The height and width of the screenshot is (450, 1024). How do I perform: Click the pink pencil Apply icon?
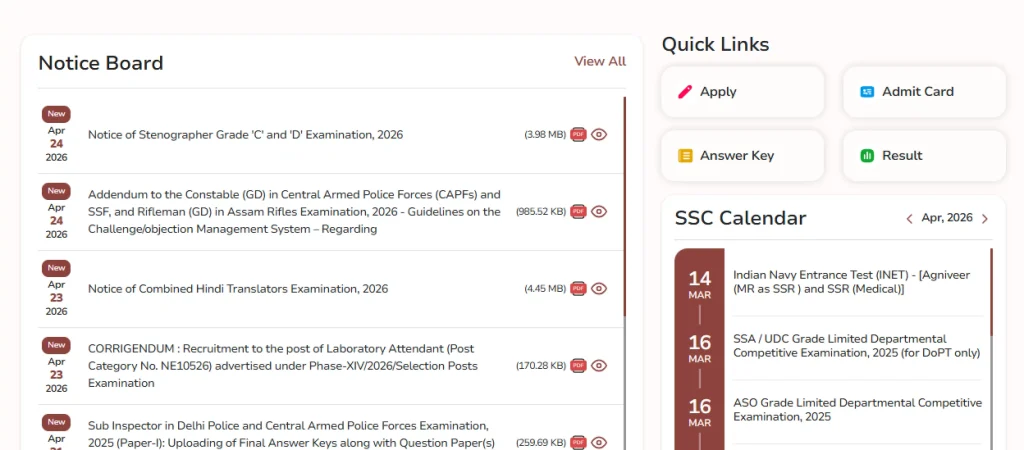point(684,92)
